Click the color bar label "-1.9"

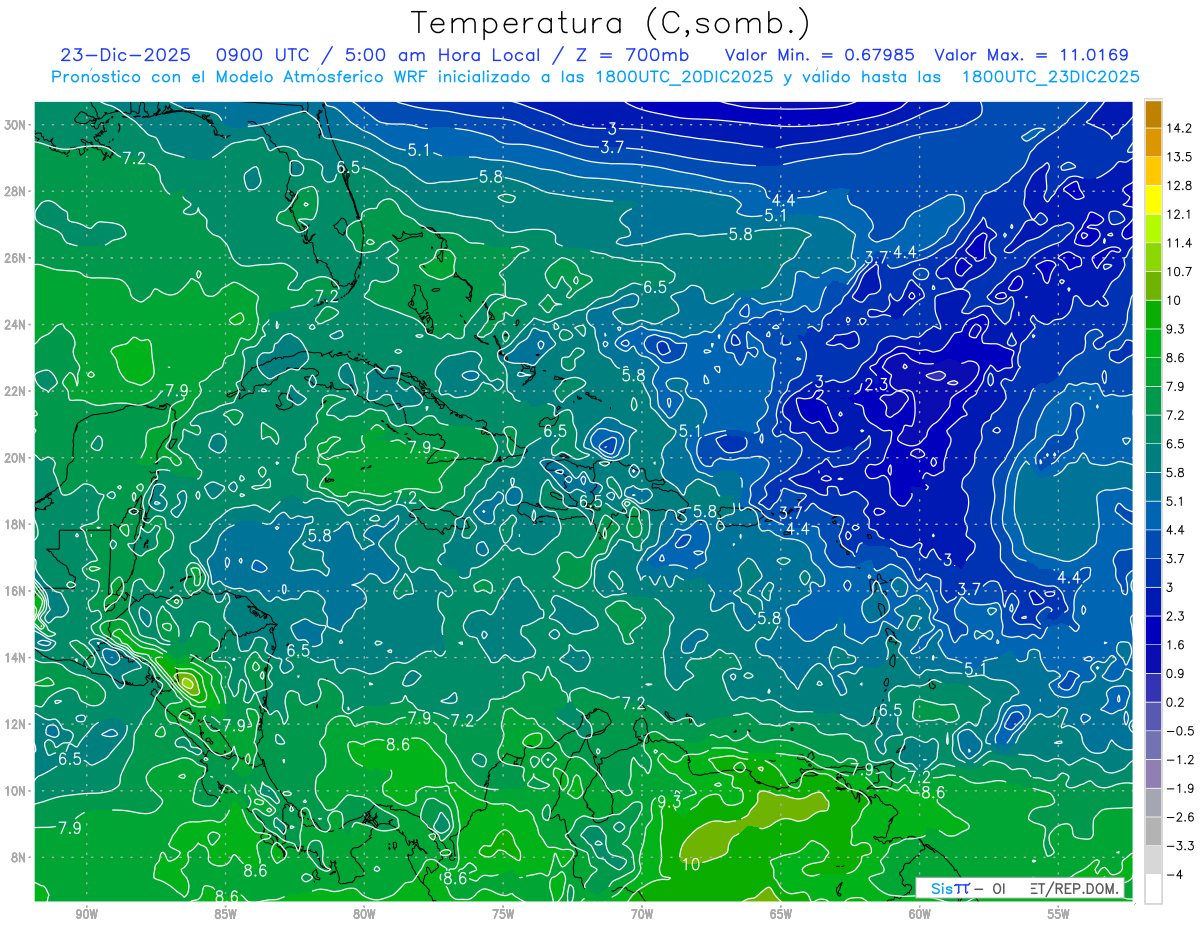[1179, 788]
